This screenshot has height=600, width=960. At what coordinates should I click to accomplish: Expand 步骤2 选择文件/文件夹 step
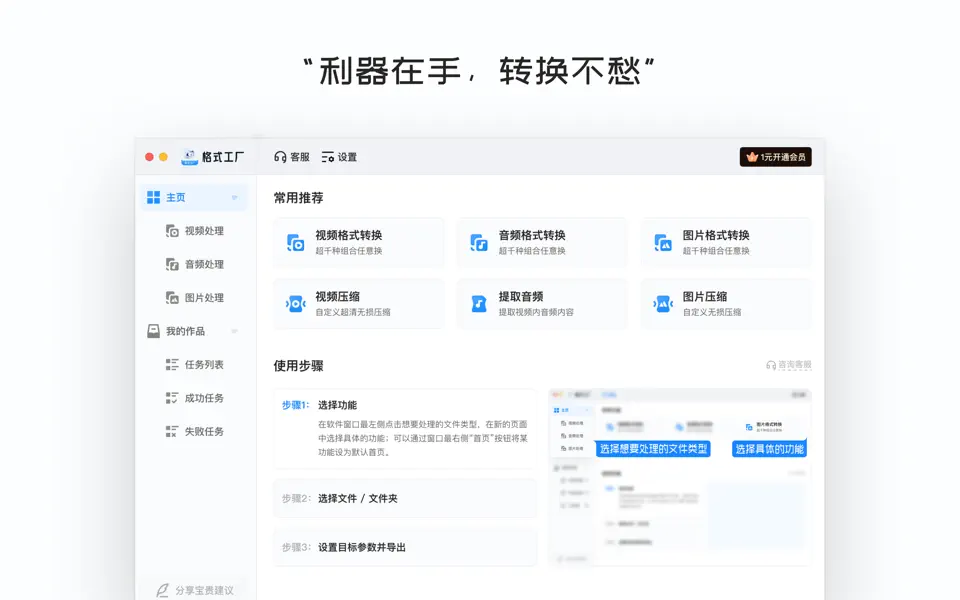[x=404, y=498]
